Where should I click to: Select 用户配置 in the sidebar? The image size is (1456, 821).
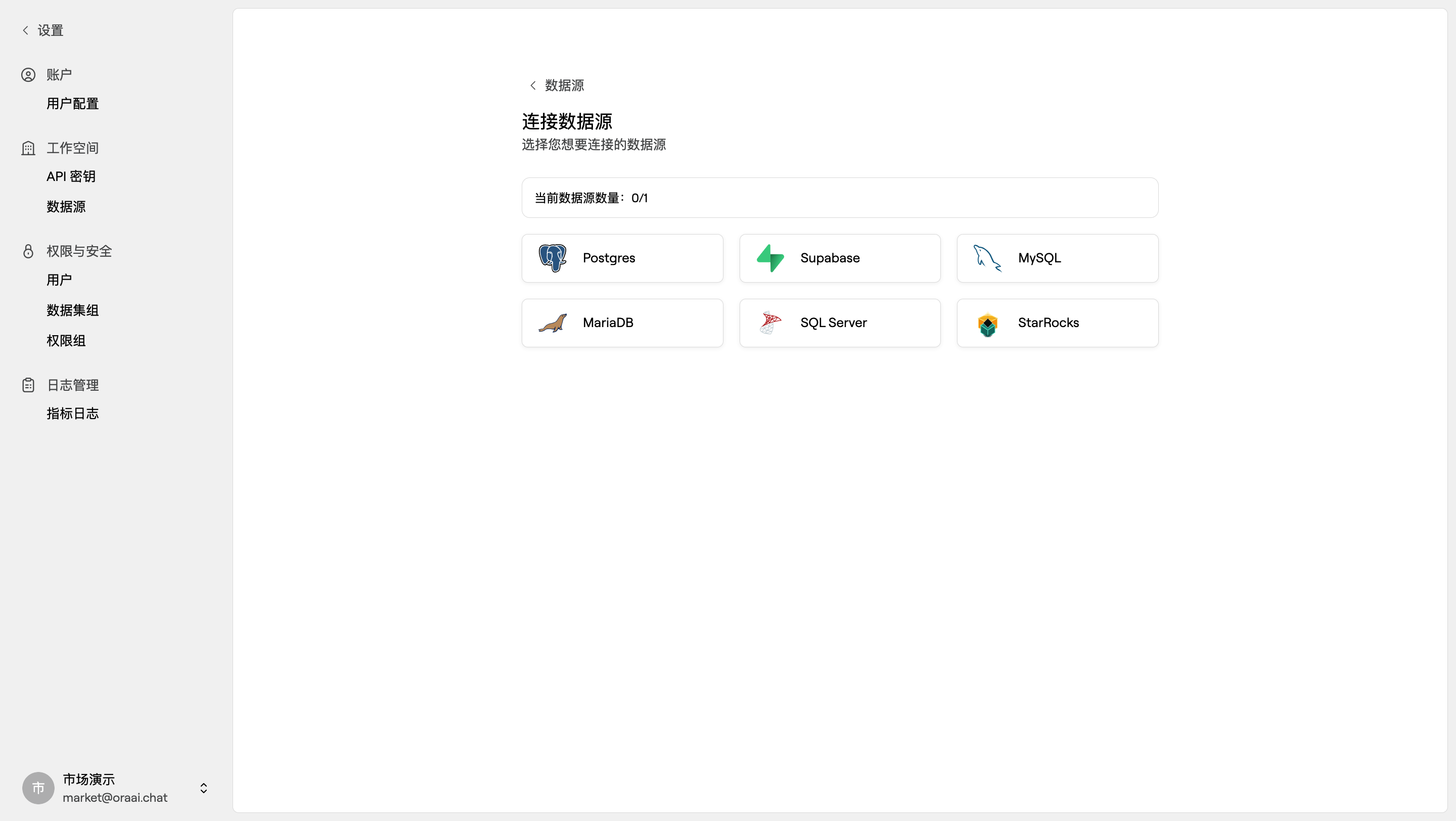(72, 104)
